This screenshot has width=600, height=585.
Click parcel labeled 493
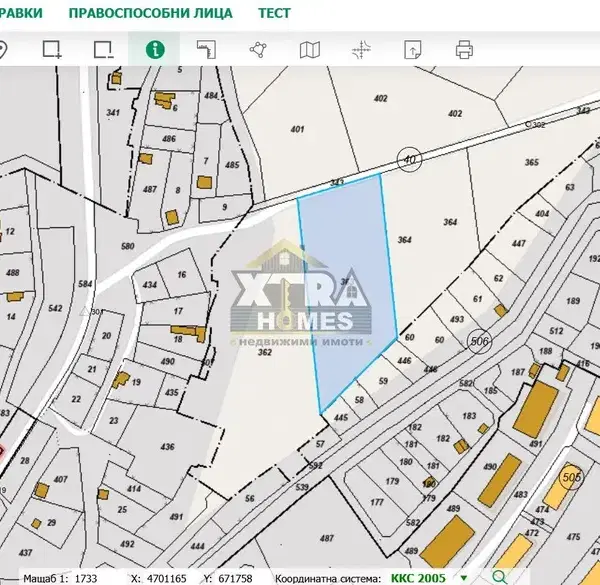tap(457, 319)
